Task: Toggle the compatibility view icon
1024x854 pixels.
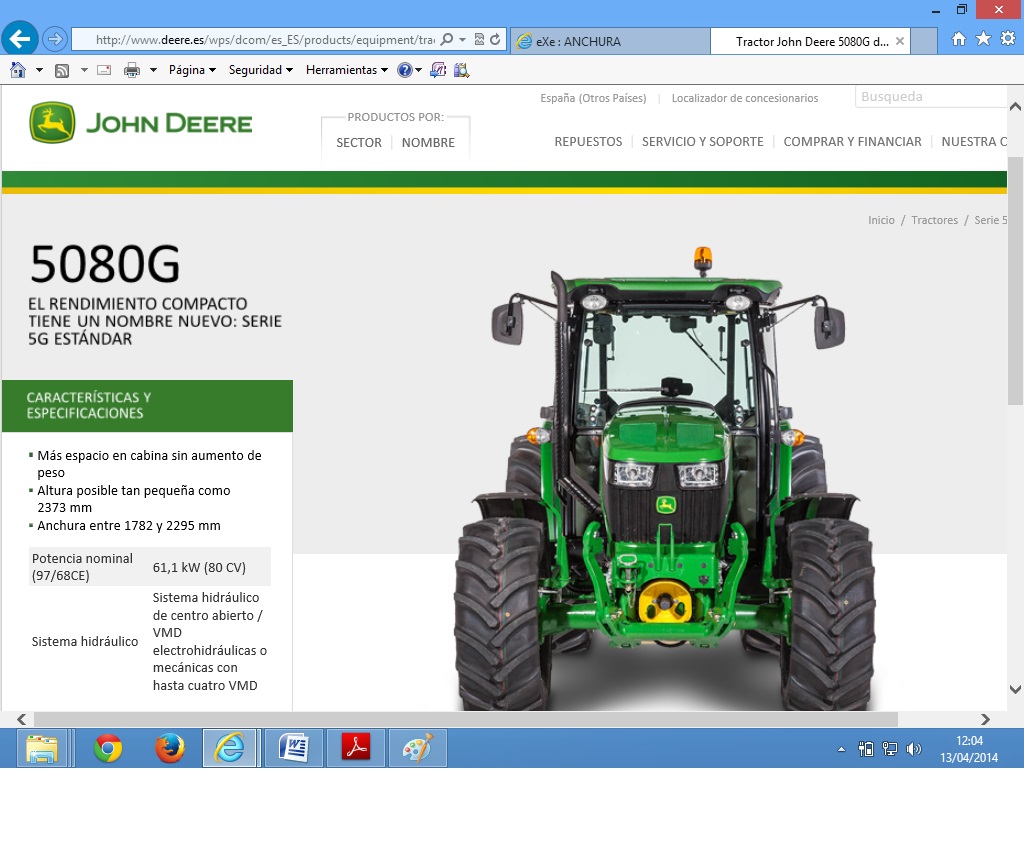Action: (479, 39)
